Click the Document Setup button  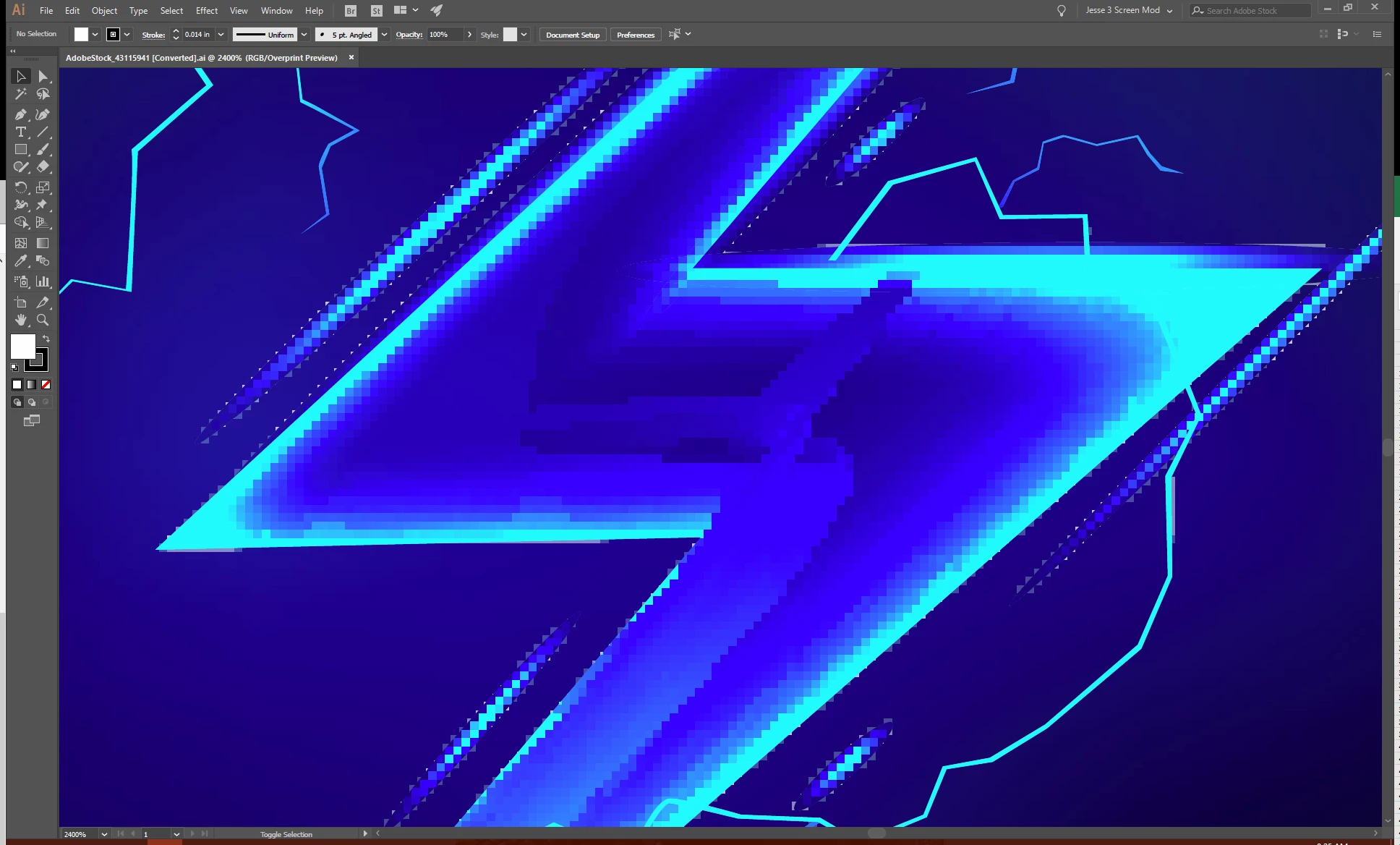point(572,35)
